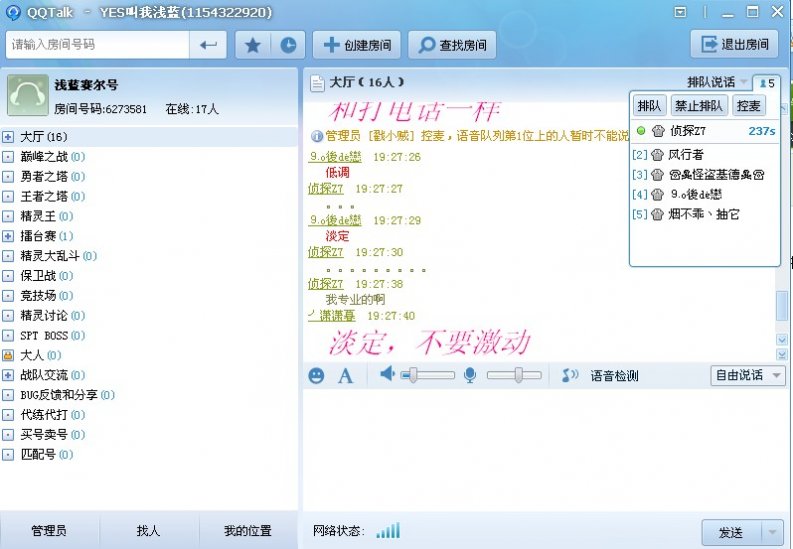Viewport: 793px width, 549px height.
Task: Switch to the 我的位置 tab
Action: 248,530
